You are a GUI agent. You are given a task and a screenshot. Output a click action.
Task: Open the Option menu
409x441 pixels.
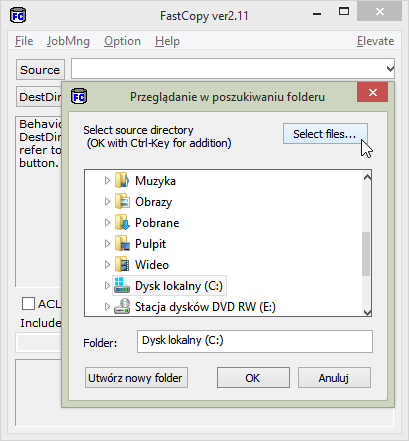[x=122, y=41]
